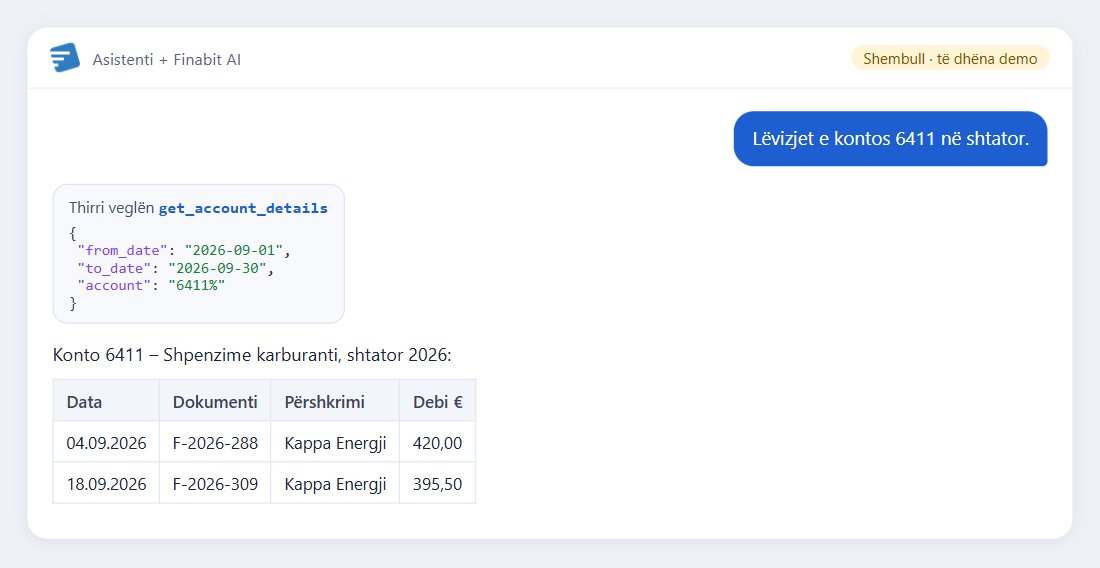
Task: Click the date cell 04.09.2026
Action: point(107,443)
